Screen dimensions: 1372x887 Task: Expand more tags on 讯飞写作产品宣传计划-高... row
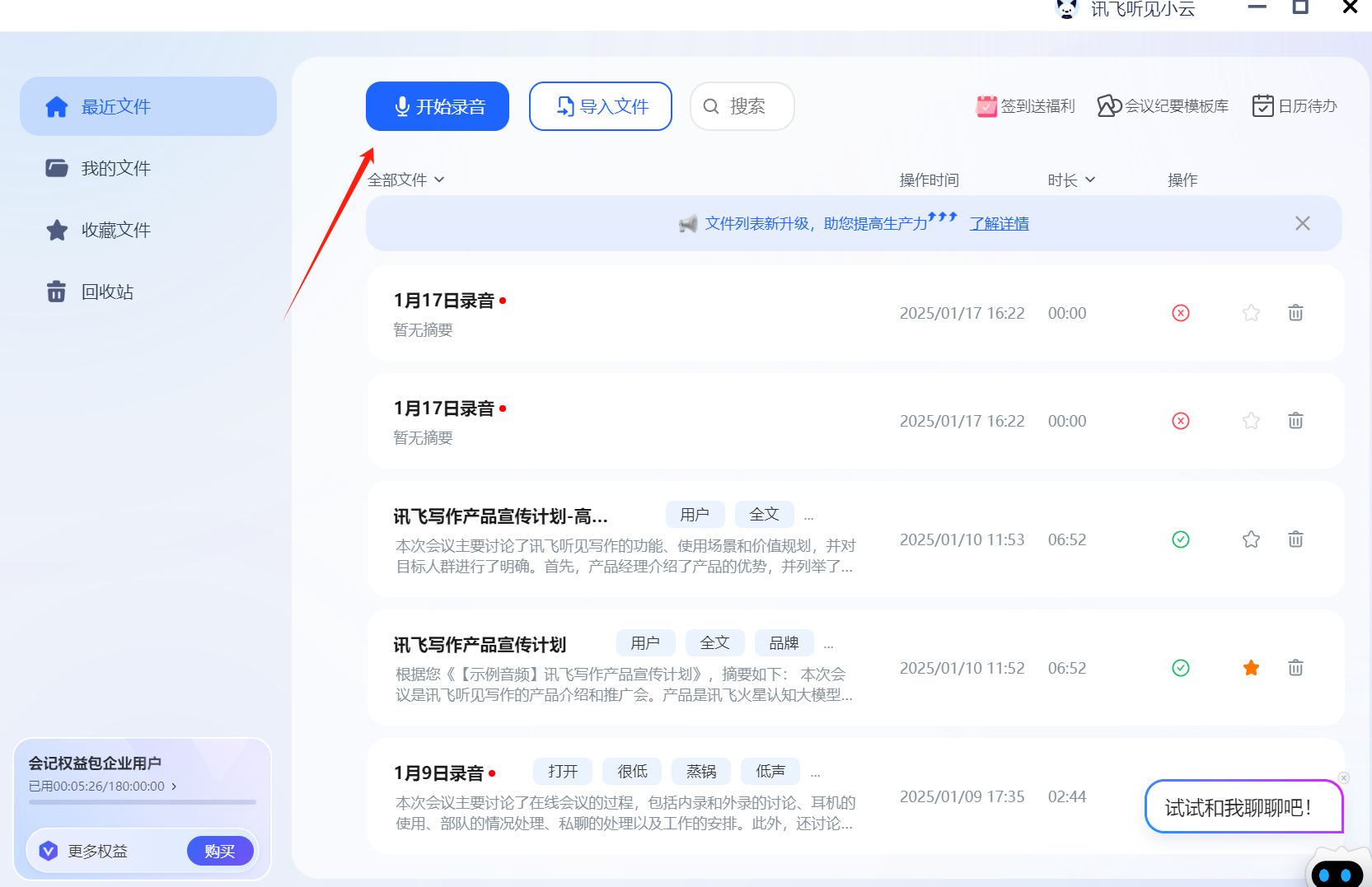[x=808, y=517]
